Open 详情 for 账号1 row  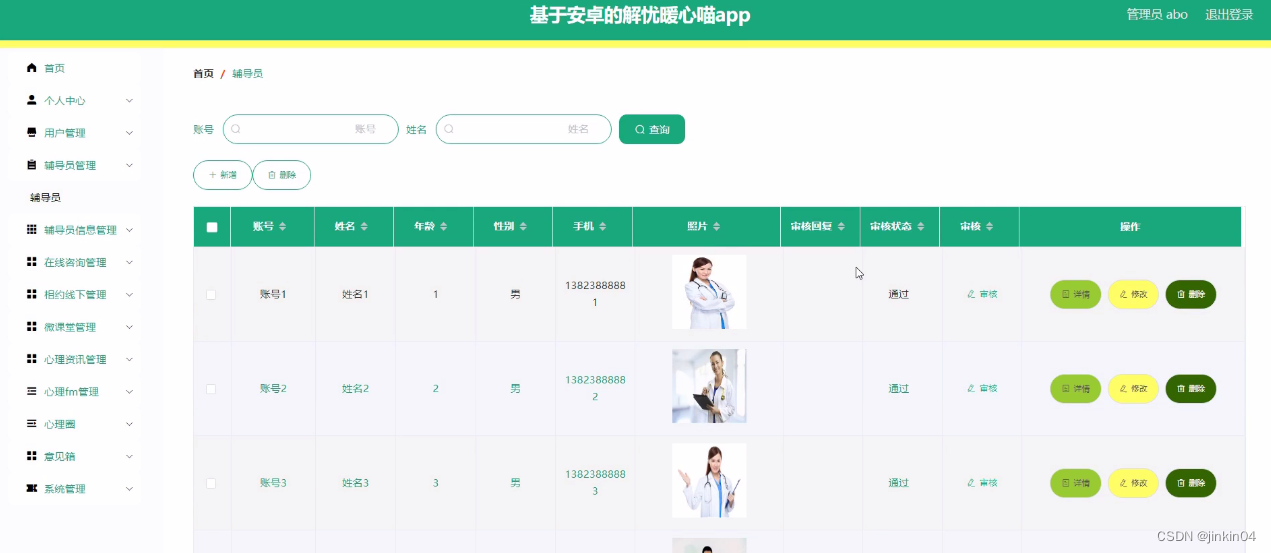click(1075, 294)
